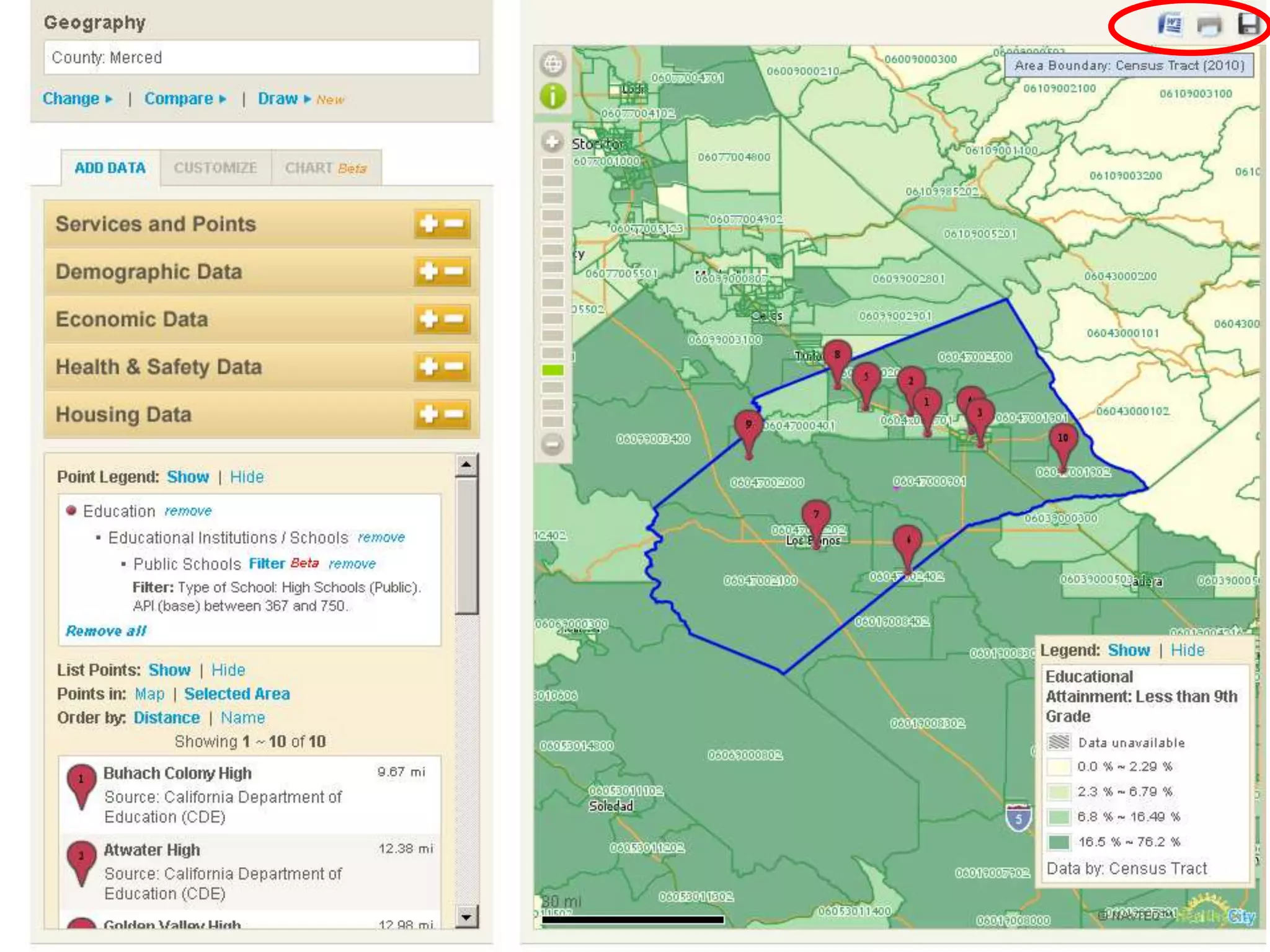Click the map zoom in plus button
This screenshot has width=1270, height=952.
552,142
